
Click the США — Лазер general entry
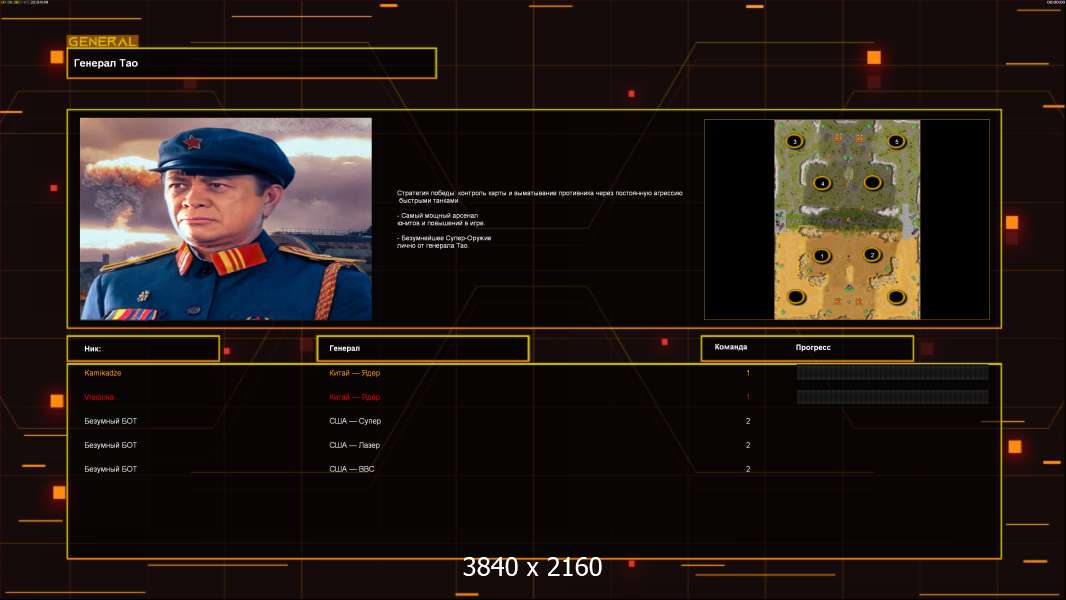(x=354, y=445)
